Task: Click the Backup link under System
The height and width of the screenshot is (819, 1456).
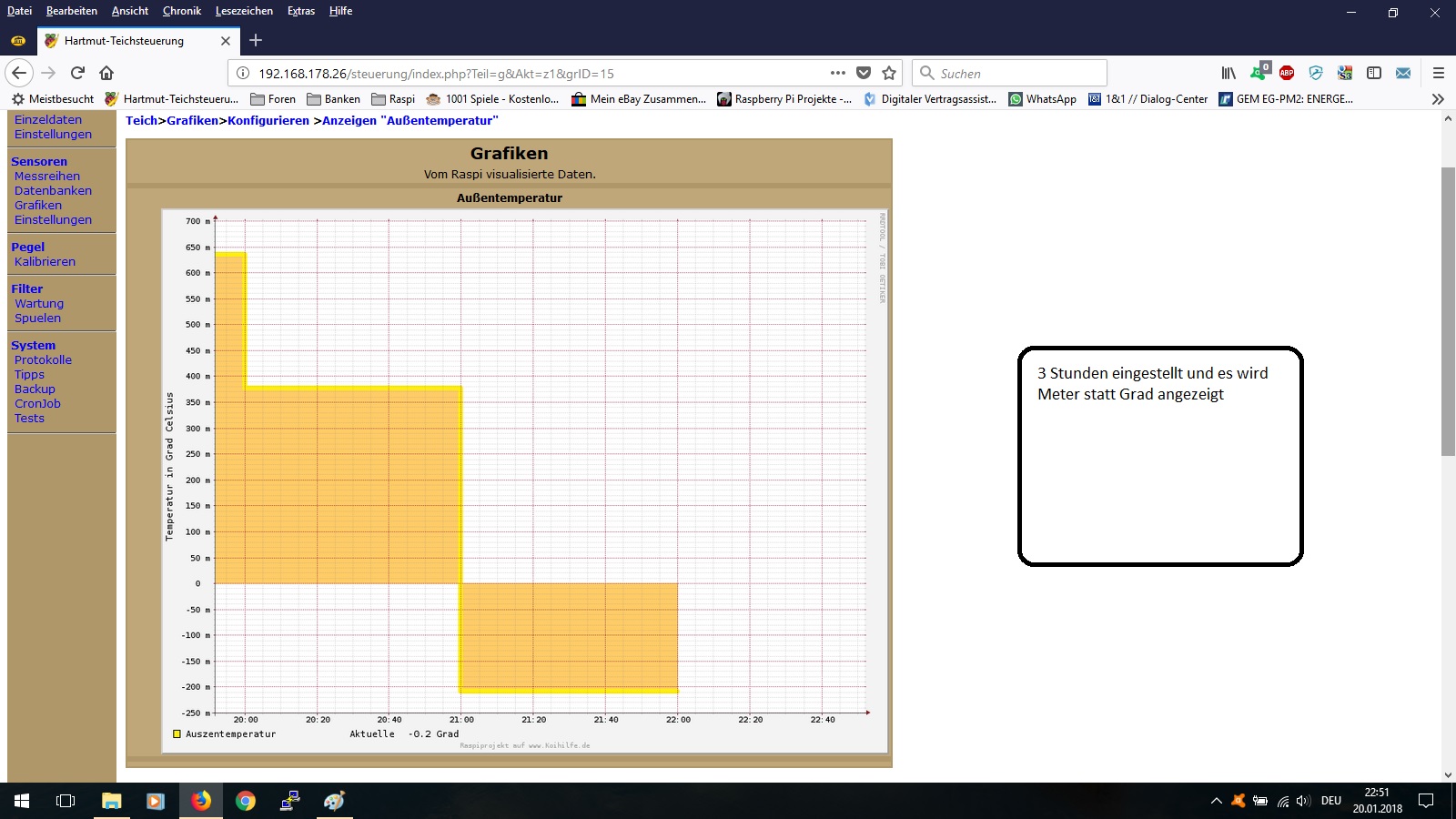Action: point(35,389)
